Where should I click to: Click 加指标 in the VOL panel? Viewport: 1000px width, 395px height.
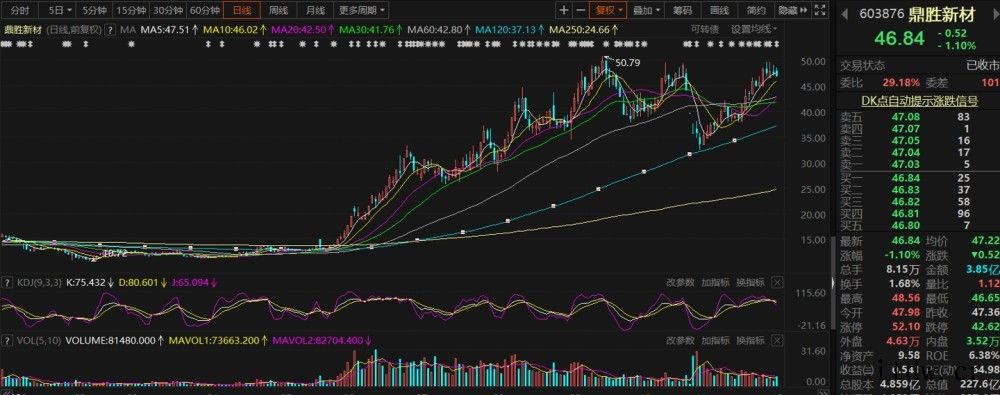coord(715,341)
